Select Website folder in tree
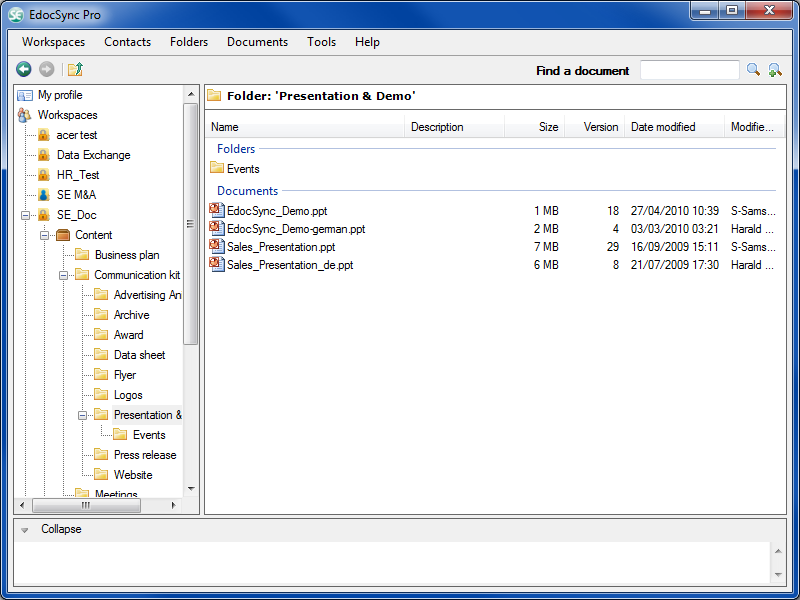This screenshot has width=800, height=600. (x=133, y=474)
